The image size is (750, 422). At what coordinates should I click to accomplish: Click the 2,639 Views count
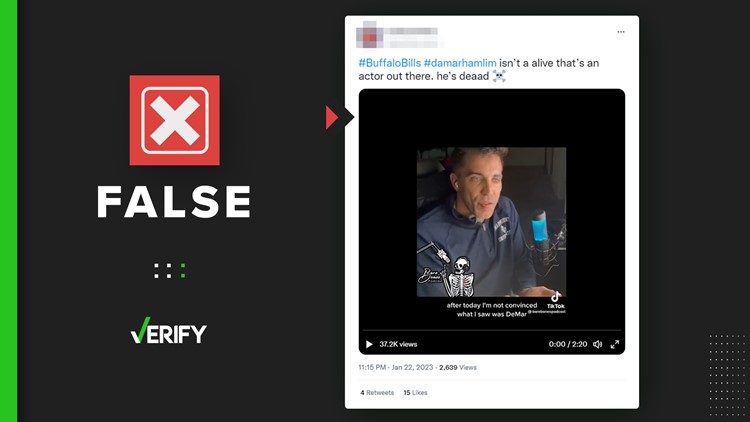coord(458,367)
